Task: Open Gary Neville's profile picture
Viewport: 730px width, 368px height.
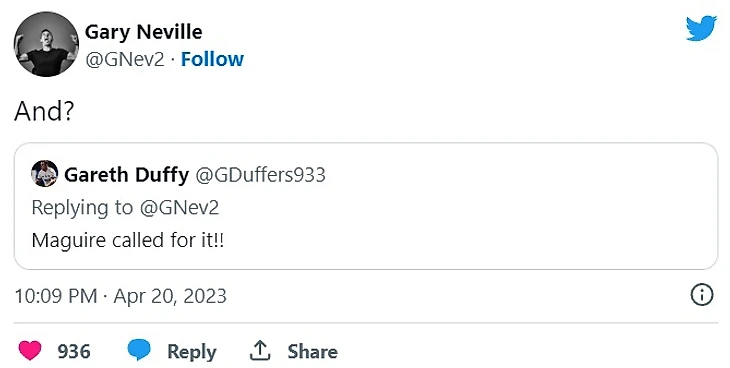Action: 46,44
